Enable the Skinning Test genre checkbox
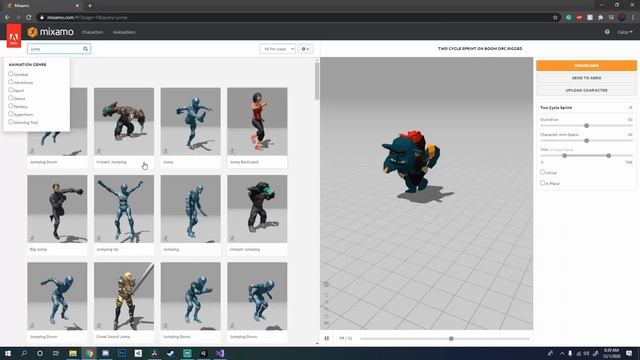The image size is (640, 360). click(11, 122)
